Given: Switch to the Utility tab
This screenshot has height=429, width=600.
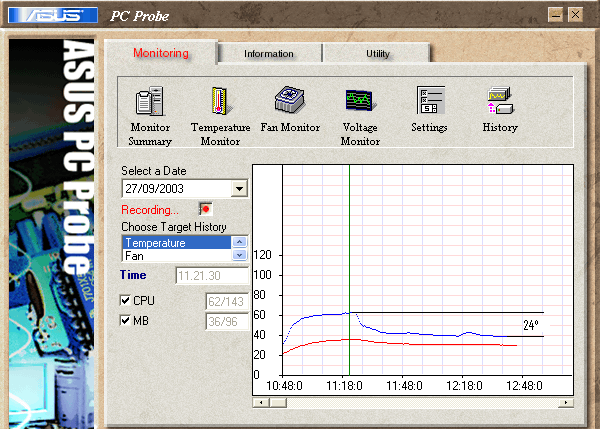Looking at the screenshot, I should pos(378,54).
